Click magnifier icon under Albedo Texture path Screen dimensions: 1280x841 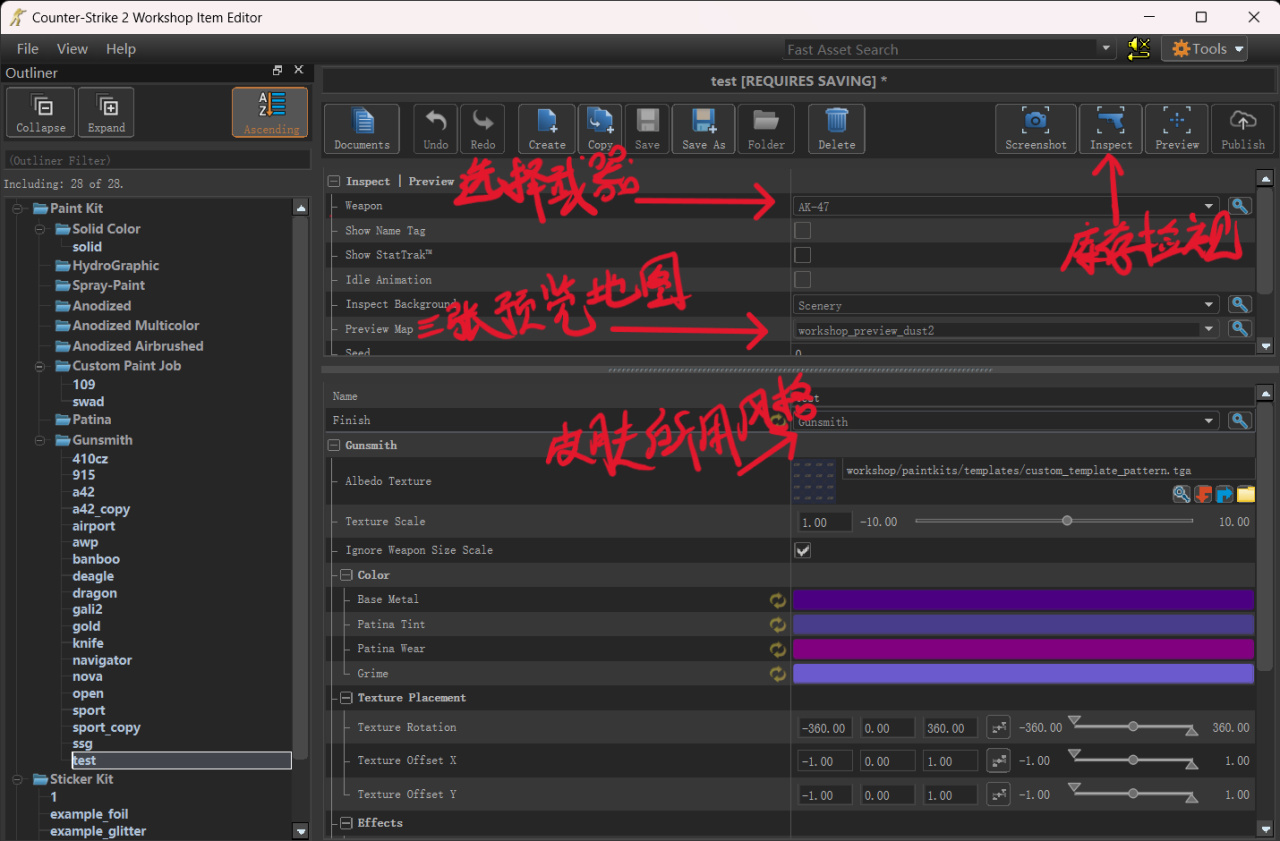(1182, 494)
